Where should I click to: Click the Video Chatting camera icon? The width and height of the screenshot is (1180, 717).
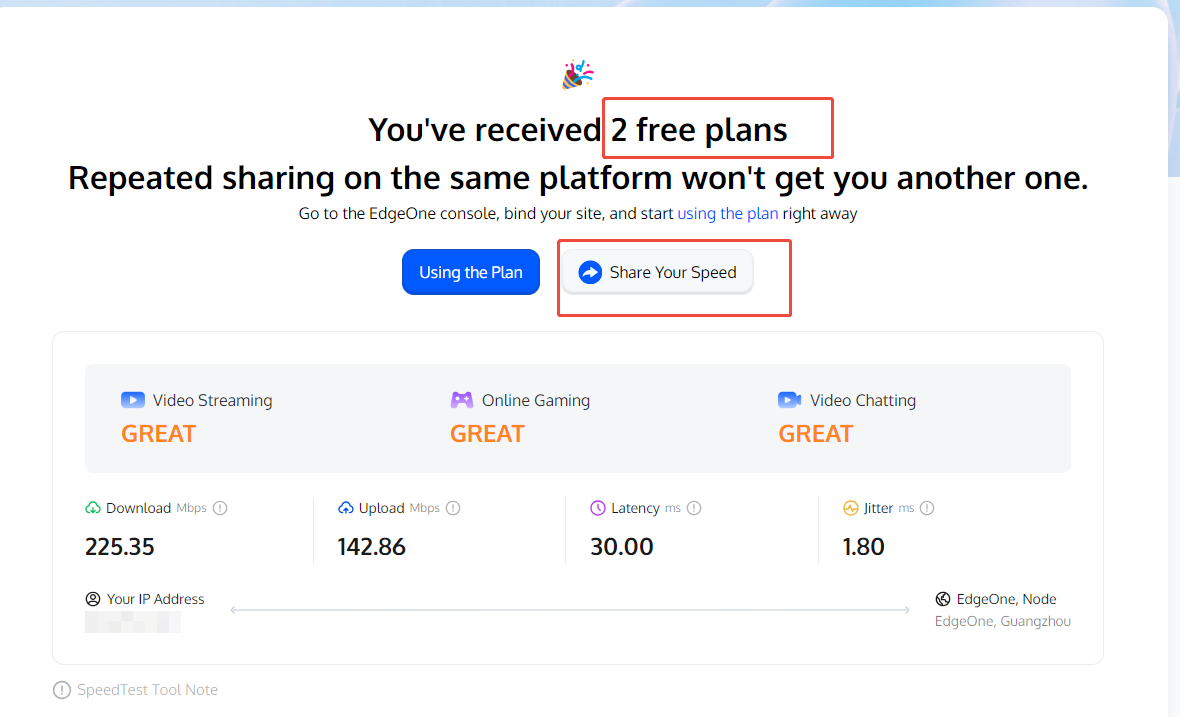click(789, 400)
